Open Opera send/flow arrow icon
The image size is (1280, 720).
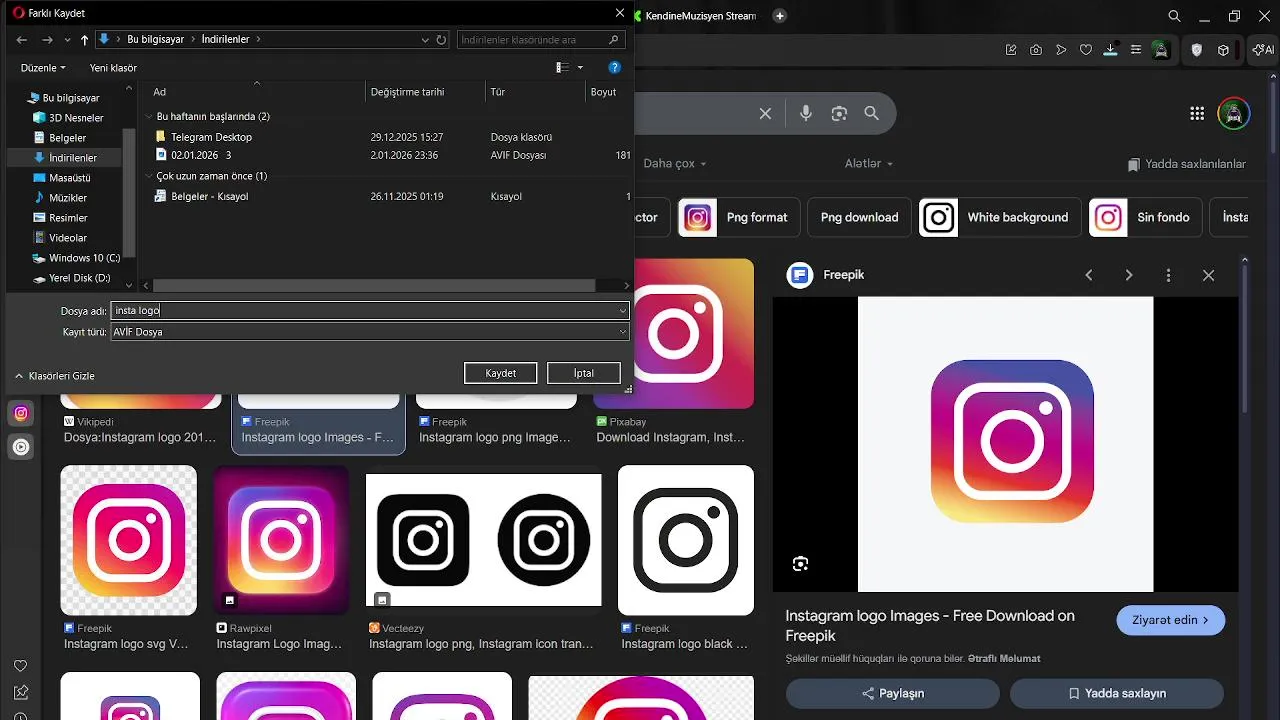tap(1061, 50)
